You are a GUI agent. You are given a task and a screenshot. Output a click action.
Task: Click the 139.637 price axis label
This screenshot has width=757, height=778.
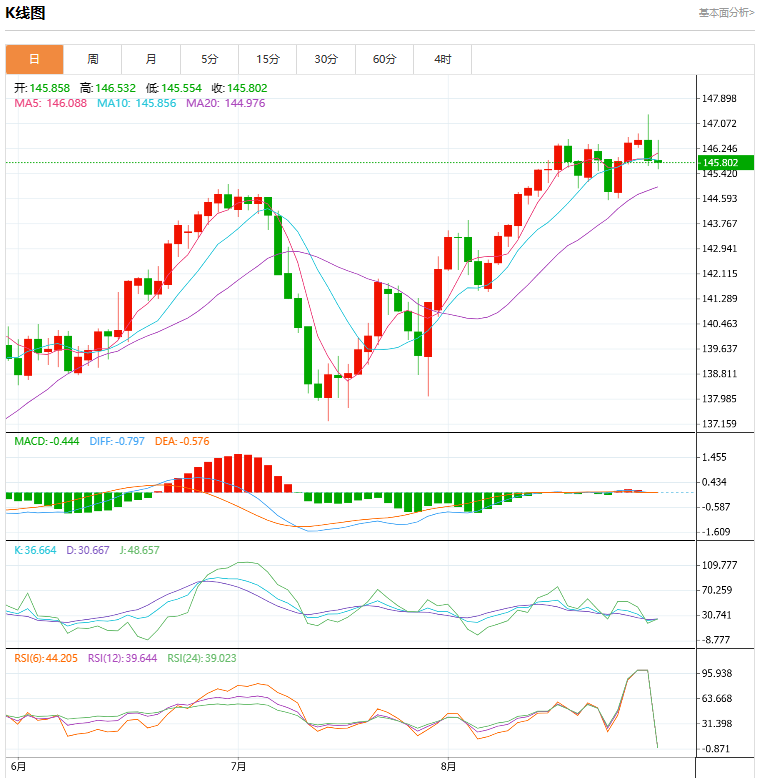point(719,348)
